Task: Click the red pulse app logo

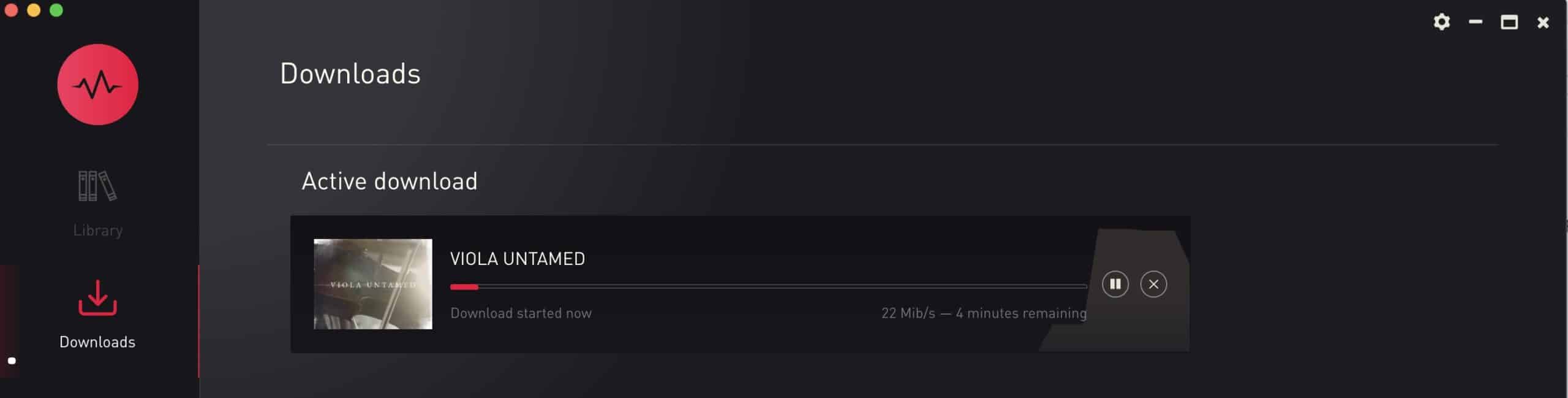Action: coord(98,85)
